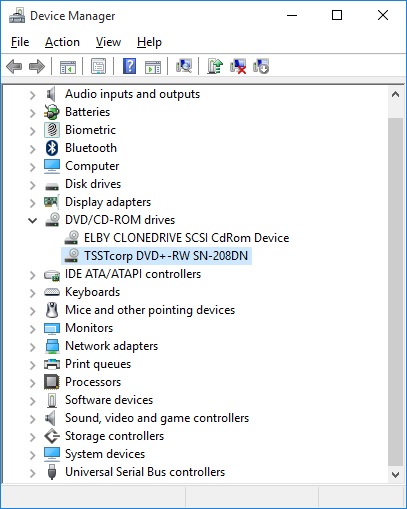
Task: Open the View menu
Action: [x=108, y=42]
